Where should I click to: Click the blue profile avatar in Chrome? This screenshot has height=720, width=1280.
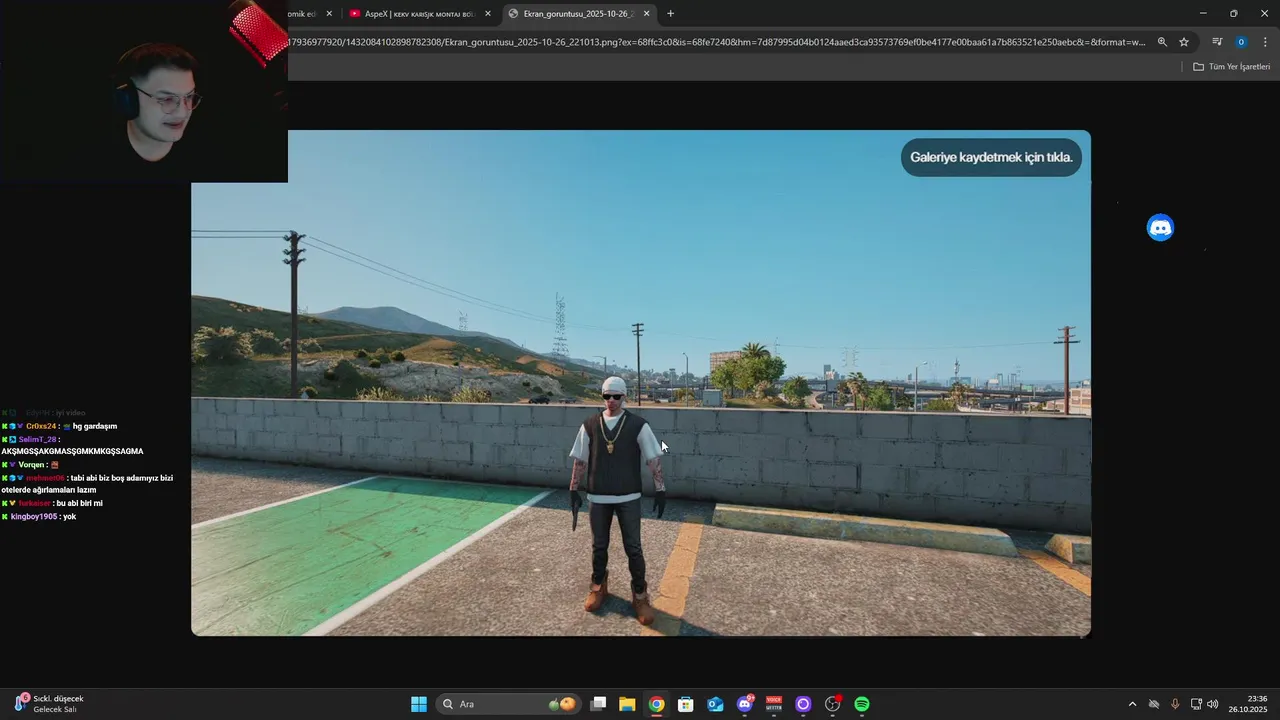tap(1241, 42)
